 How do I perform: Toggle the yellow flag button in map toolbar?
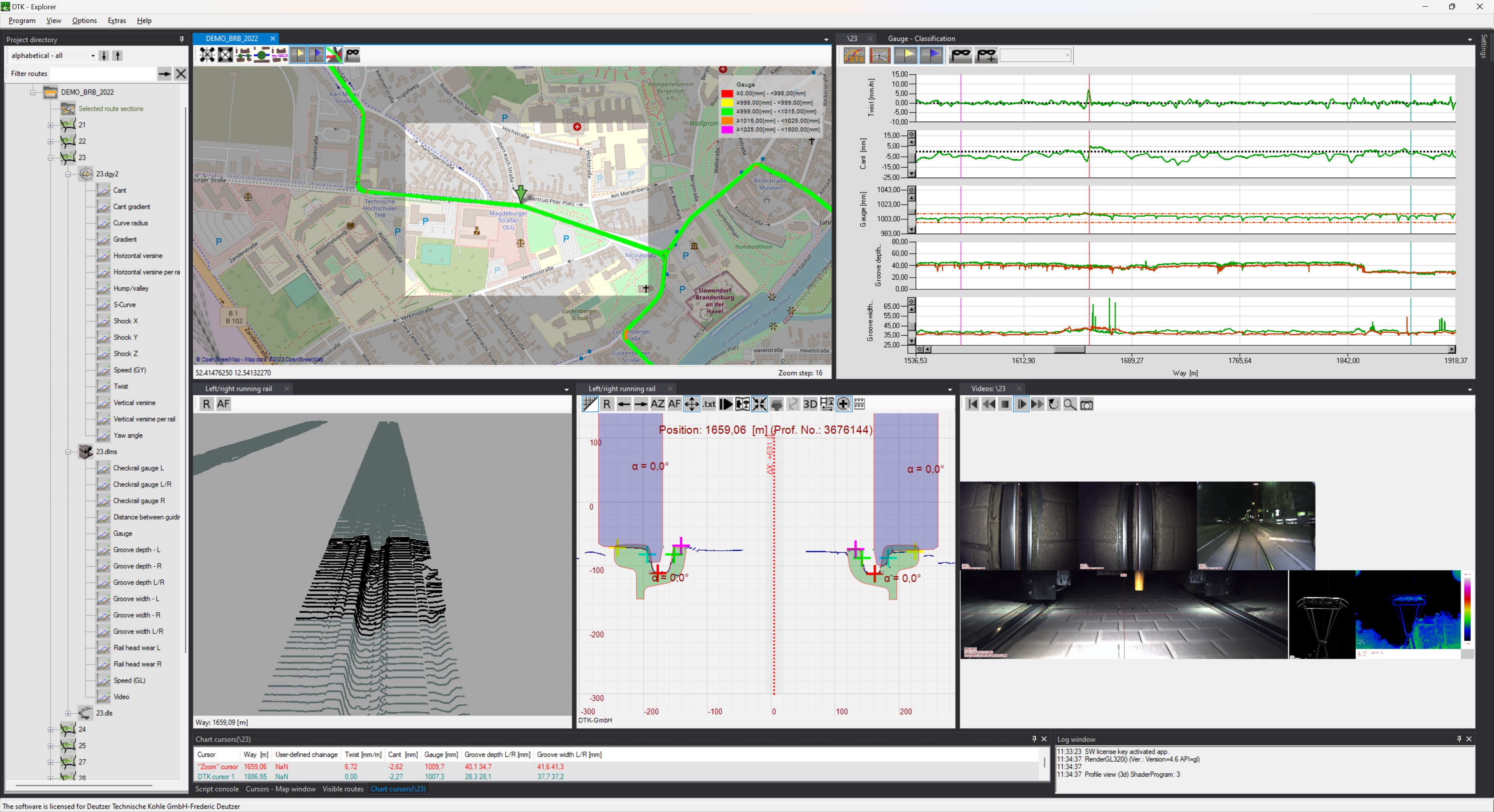[298, 55]
